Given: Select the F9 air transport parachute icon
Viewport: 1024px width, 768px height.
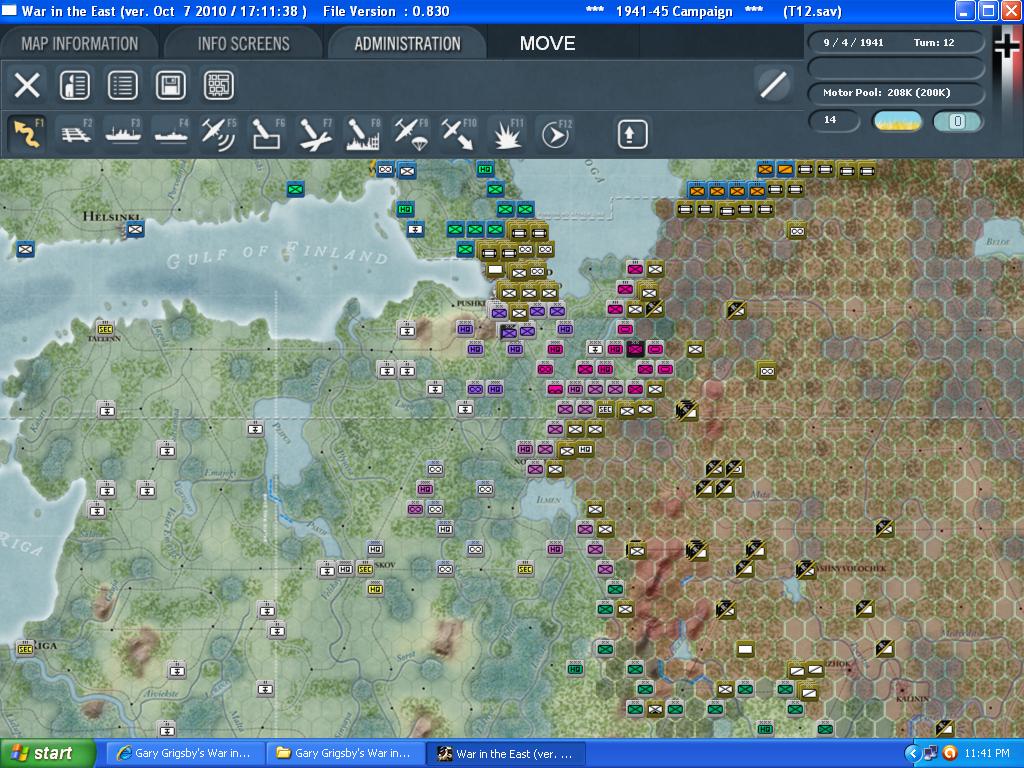Looking at the screenshot, I should coord(411,134).
